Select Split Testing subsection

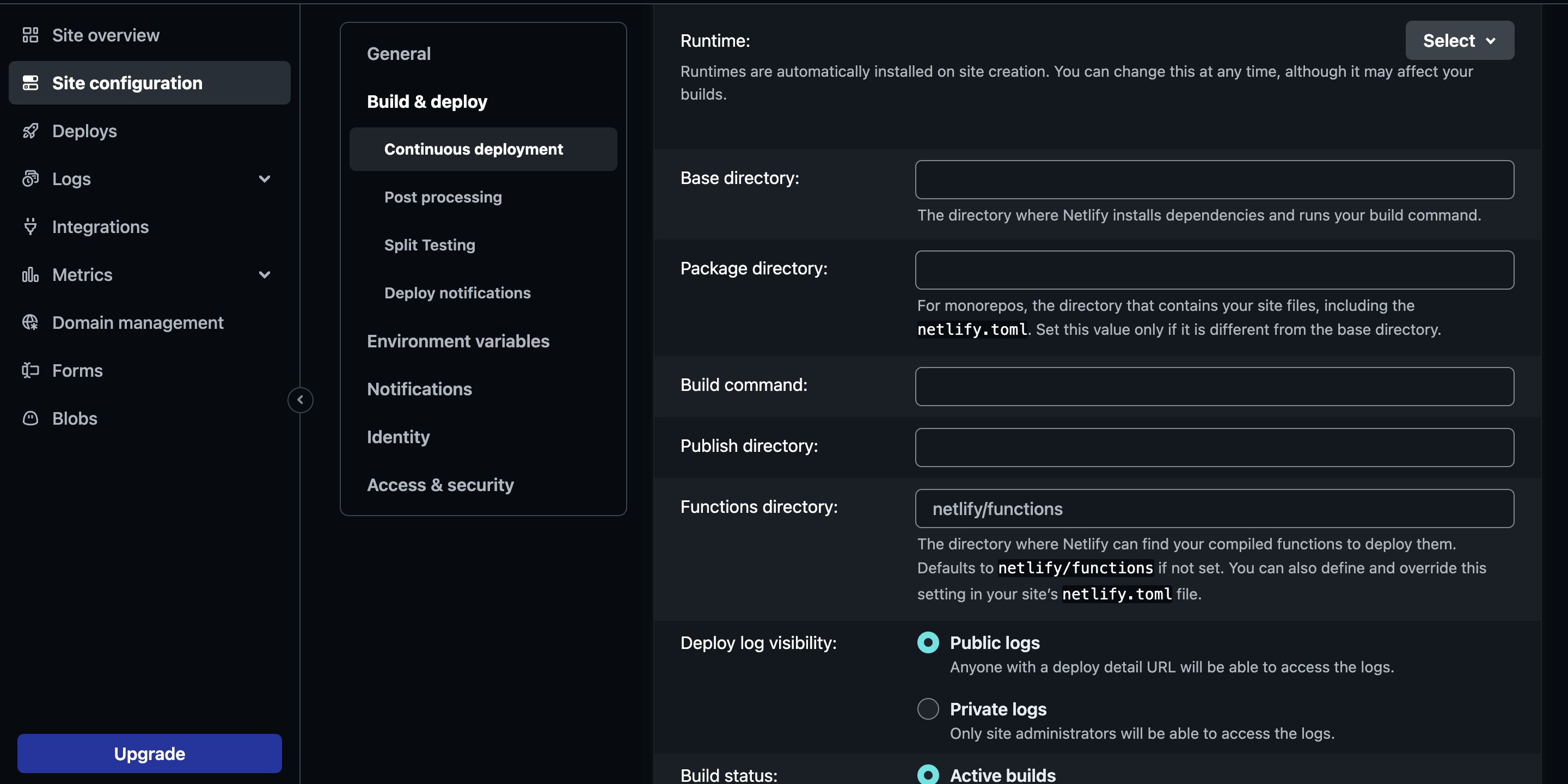(x=429, y=244)
